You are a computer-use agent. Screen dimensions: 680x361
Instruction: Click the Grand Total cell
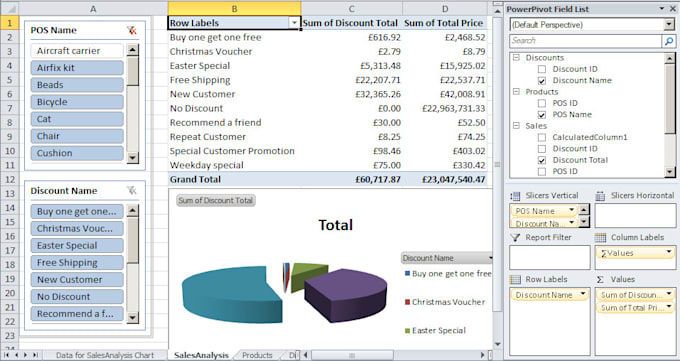tap(234, 179)
